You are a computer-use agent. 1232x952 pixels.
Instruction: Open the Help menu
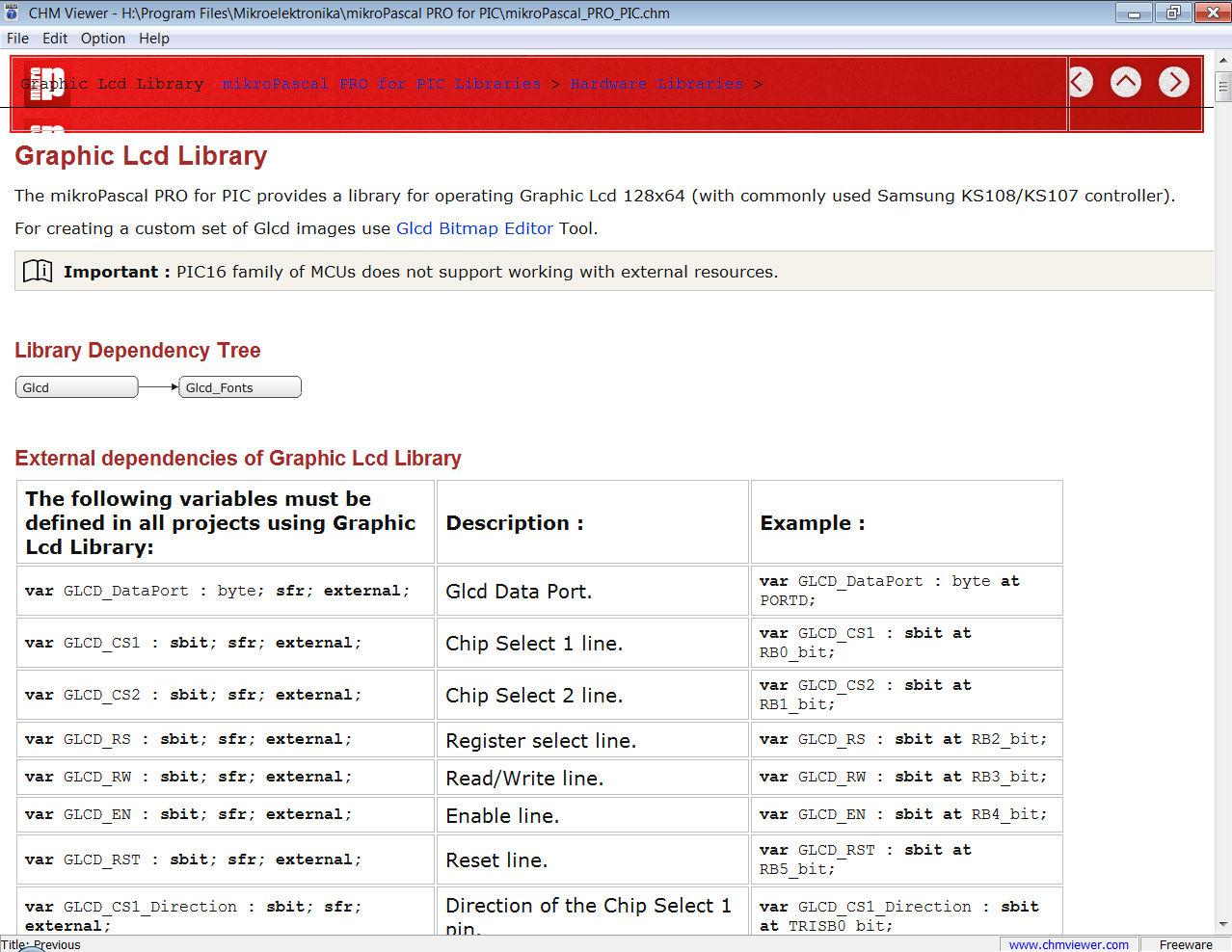[x=154, y=39]
